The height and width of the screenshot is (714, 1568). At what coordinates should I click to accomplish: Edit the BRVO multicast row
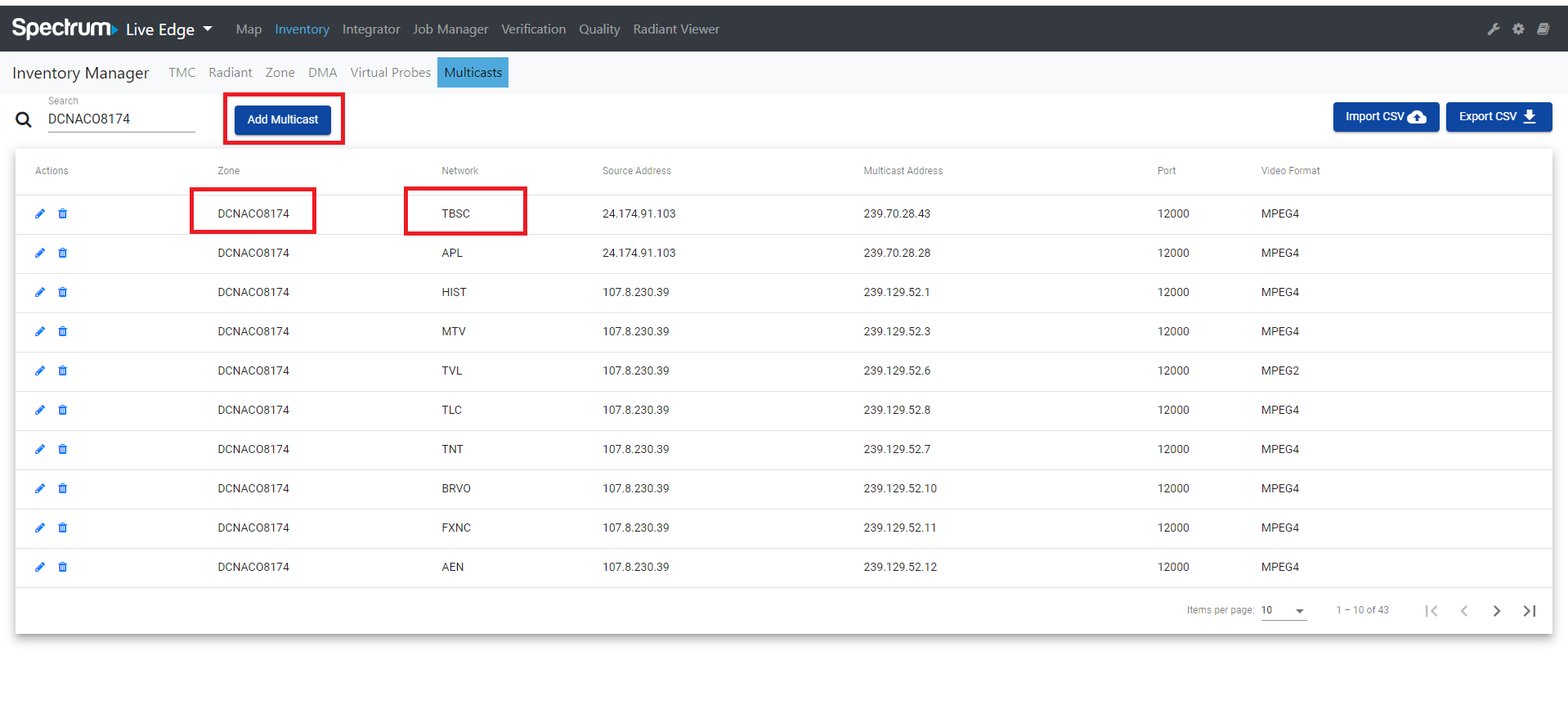(x=40, y=488)
